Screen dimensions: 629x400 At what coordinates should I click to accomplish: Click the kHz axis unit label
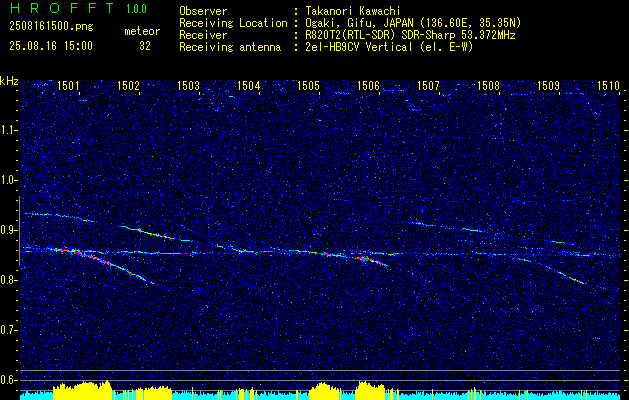(x=9, y=81)
